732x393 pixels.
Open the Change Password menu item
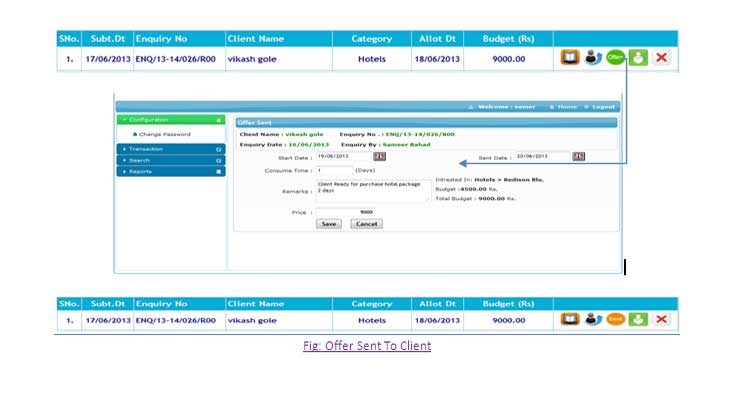(164, 134)
